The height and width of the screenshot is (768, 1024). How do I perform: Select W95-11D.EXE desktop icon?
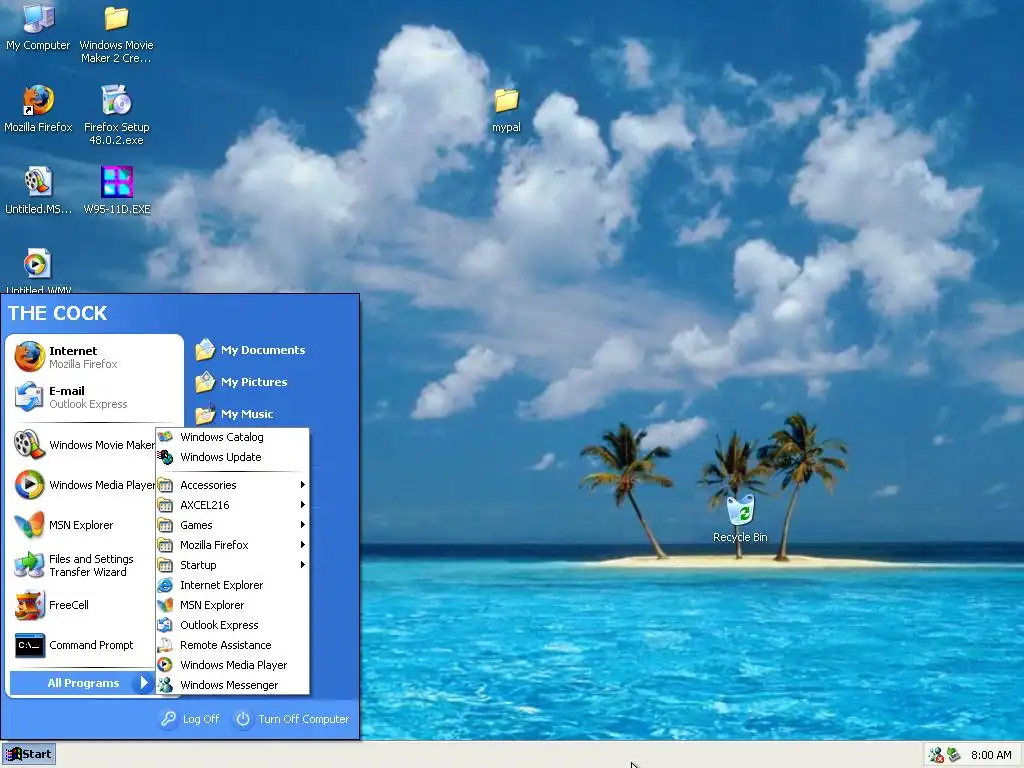(117, 191)
